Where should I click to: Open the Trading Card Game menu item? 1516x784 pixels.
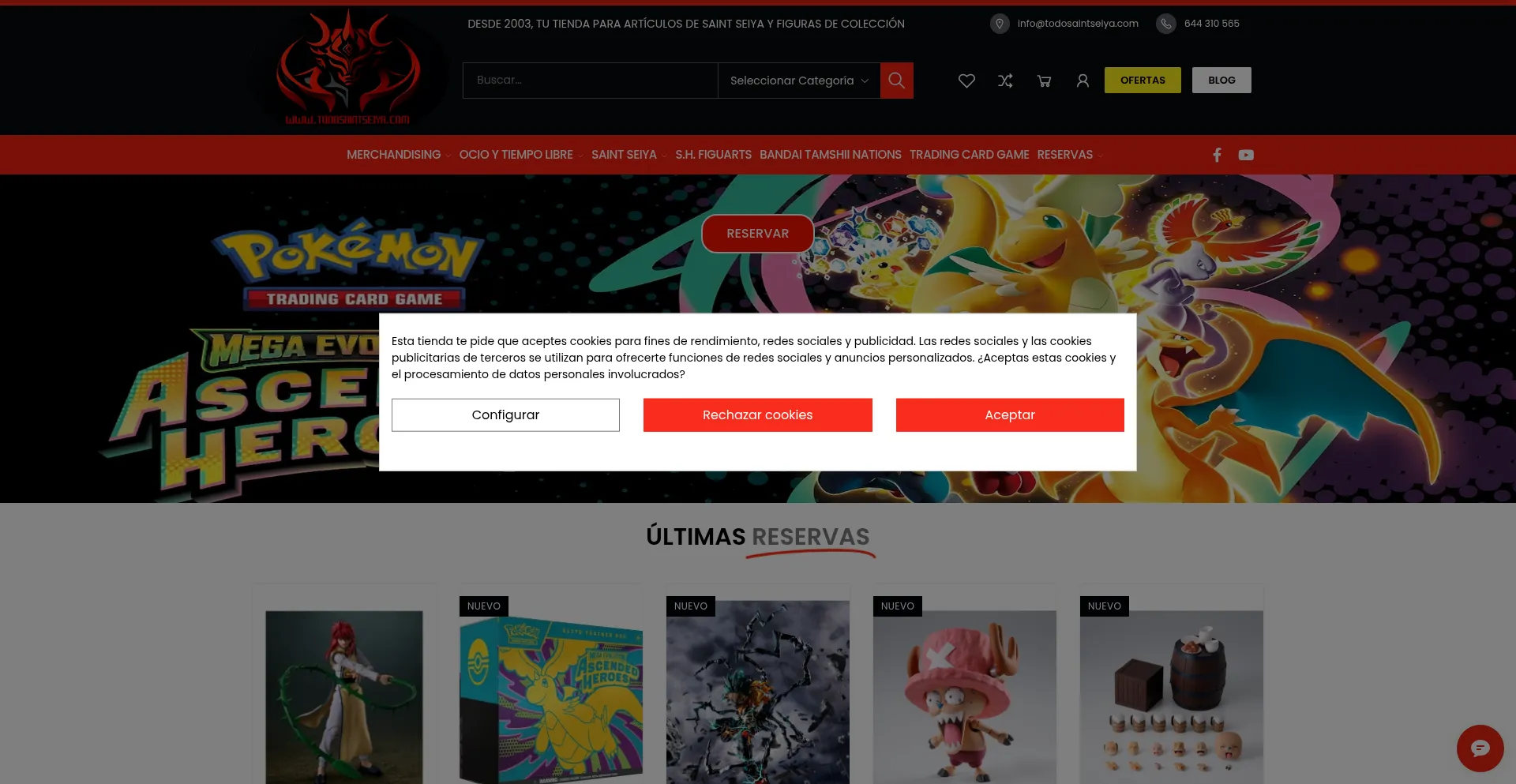pyautogui.click(x=969, y=155)
